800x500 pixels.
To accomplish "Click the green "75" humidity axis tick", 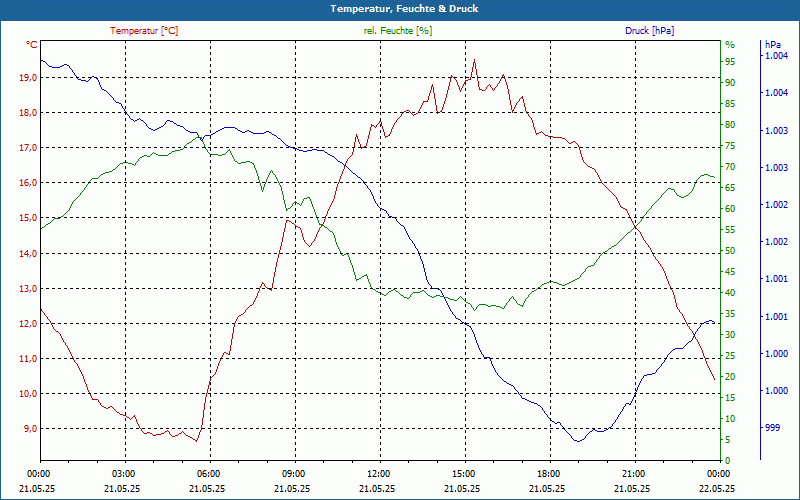I will pos(730,146).
